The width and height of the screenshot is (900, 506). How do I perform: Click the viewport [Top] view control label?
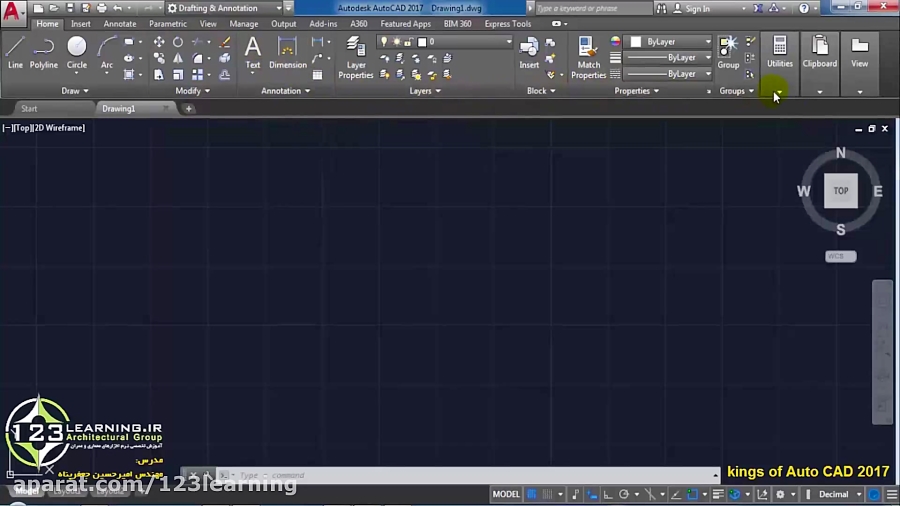click(23, 128)
